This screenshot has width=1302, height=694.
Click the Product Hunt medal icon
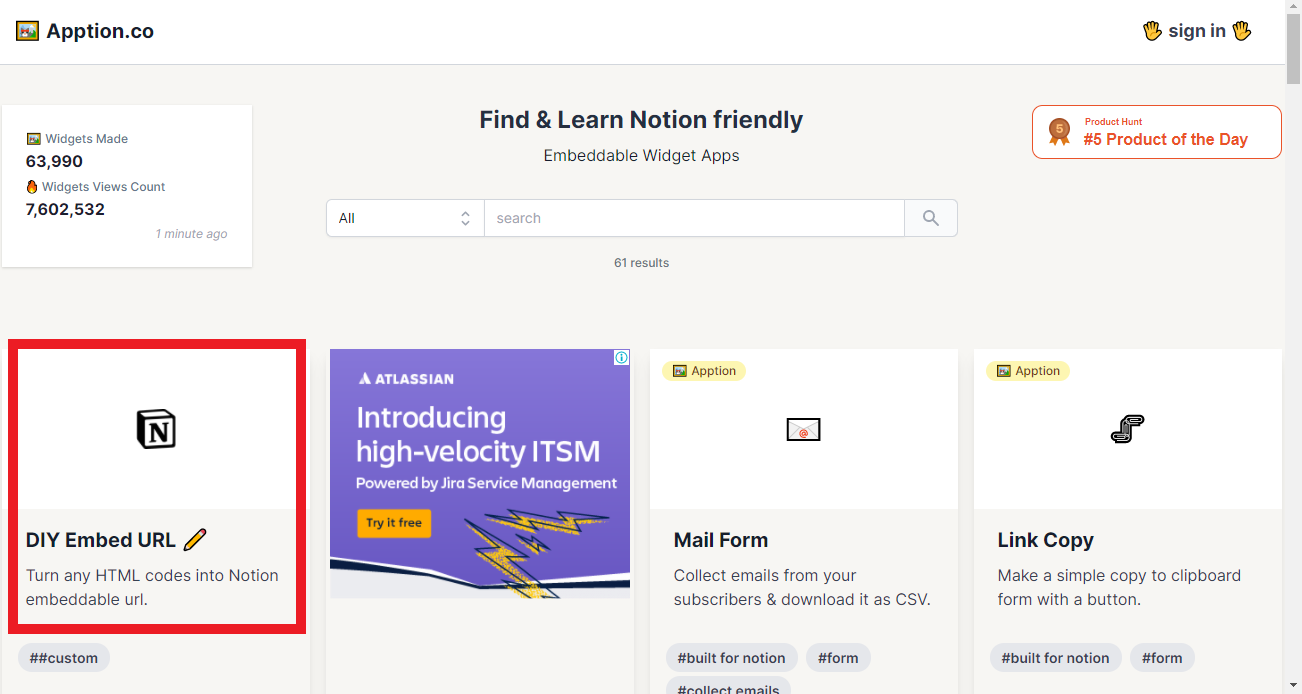[x=1059, y=132]
